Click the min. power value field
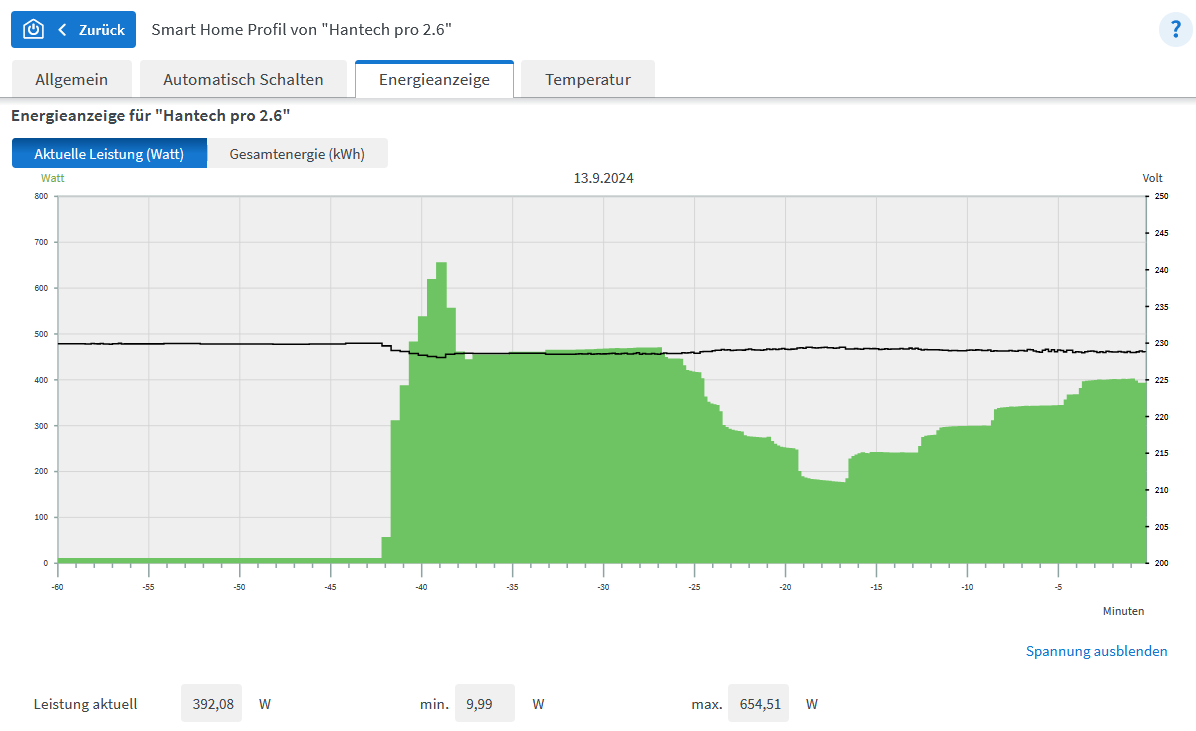 point(485,704)
